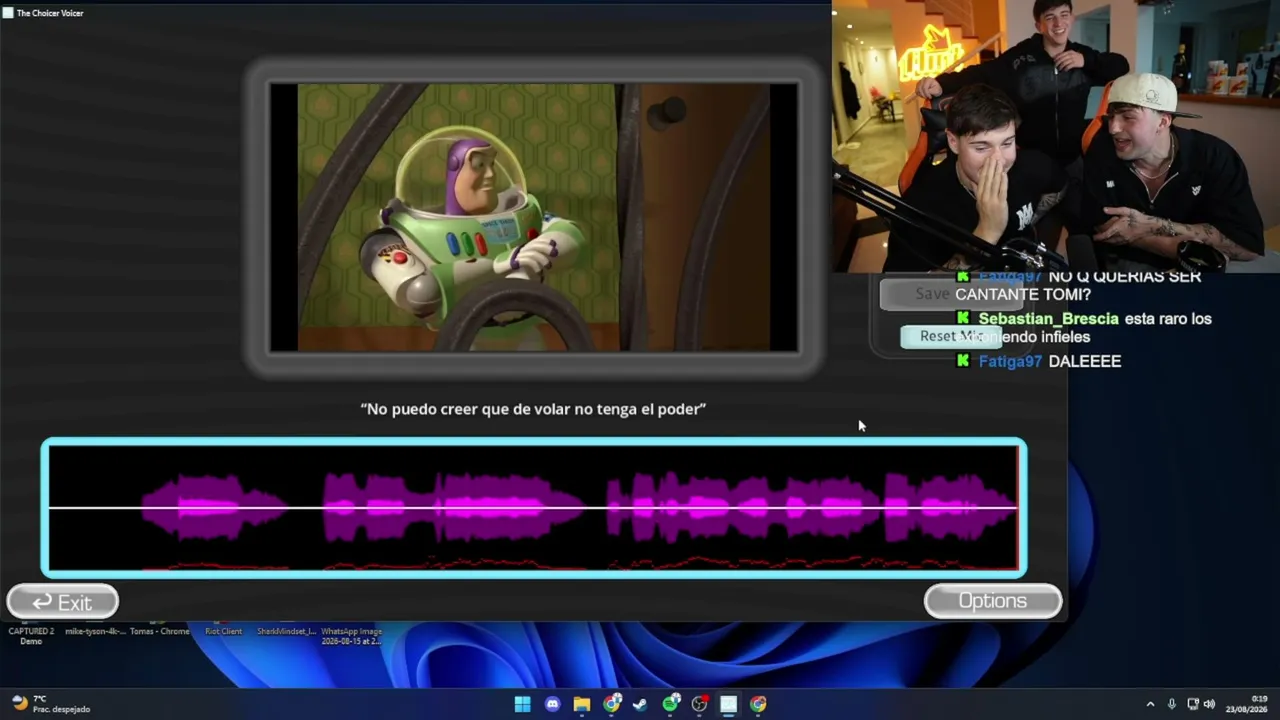Open the Windows Start menu
This screenshot has width=1280, height=720.
pos(522,704)
